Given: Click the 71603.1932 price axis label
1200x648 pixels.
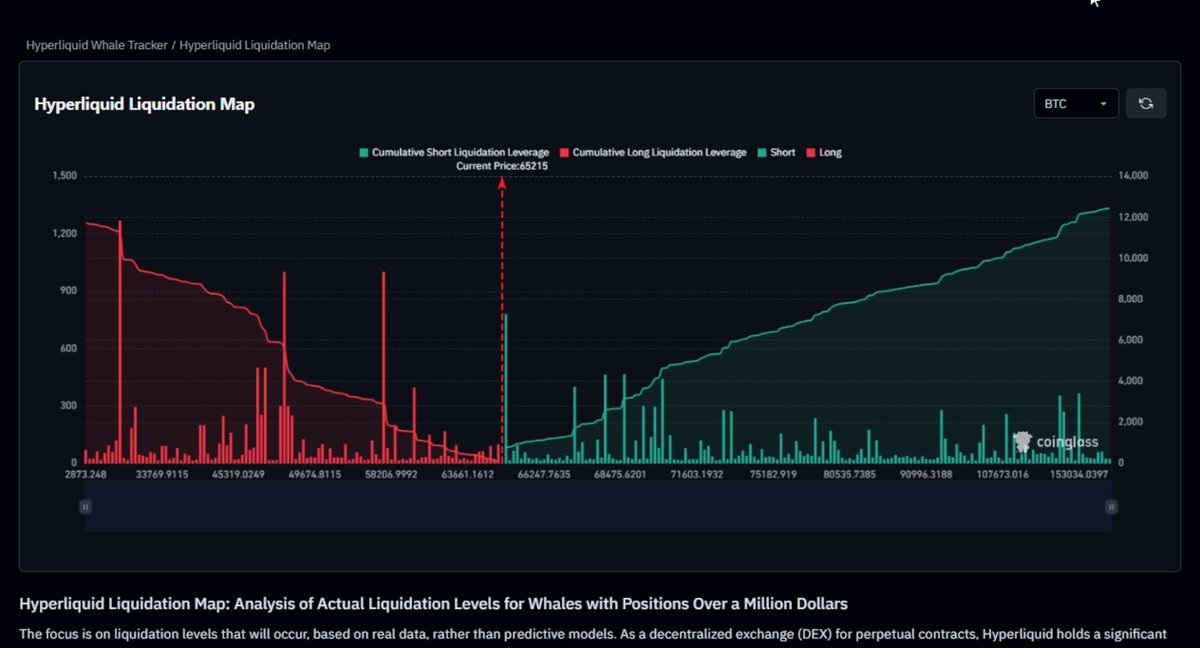Looking at the screenshot, I should (696, 474).
